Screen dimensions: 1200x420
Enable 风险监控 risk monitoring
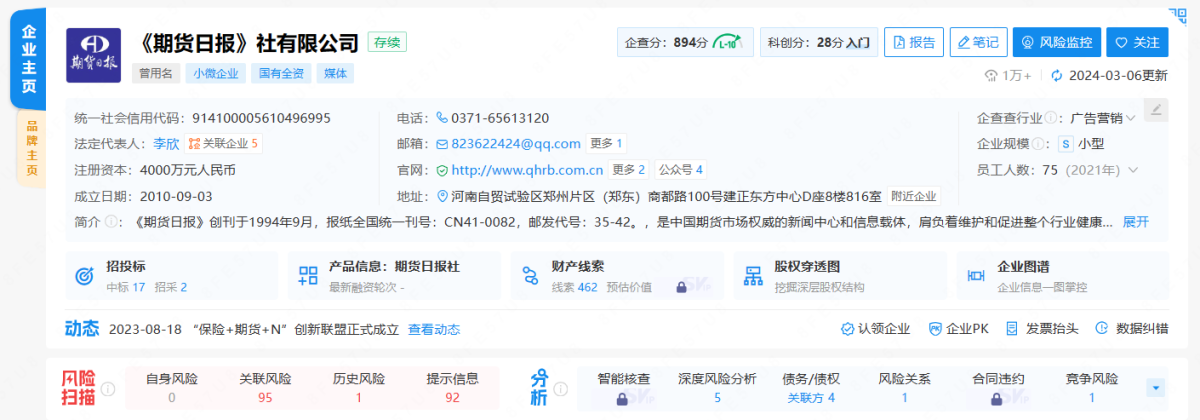1058,42
